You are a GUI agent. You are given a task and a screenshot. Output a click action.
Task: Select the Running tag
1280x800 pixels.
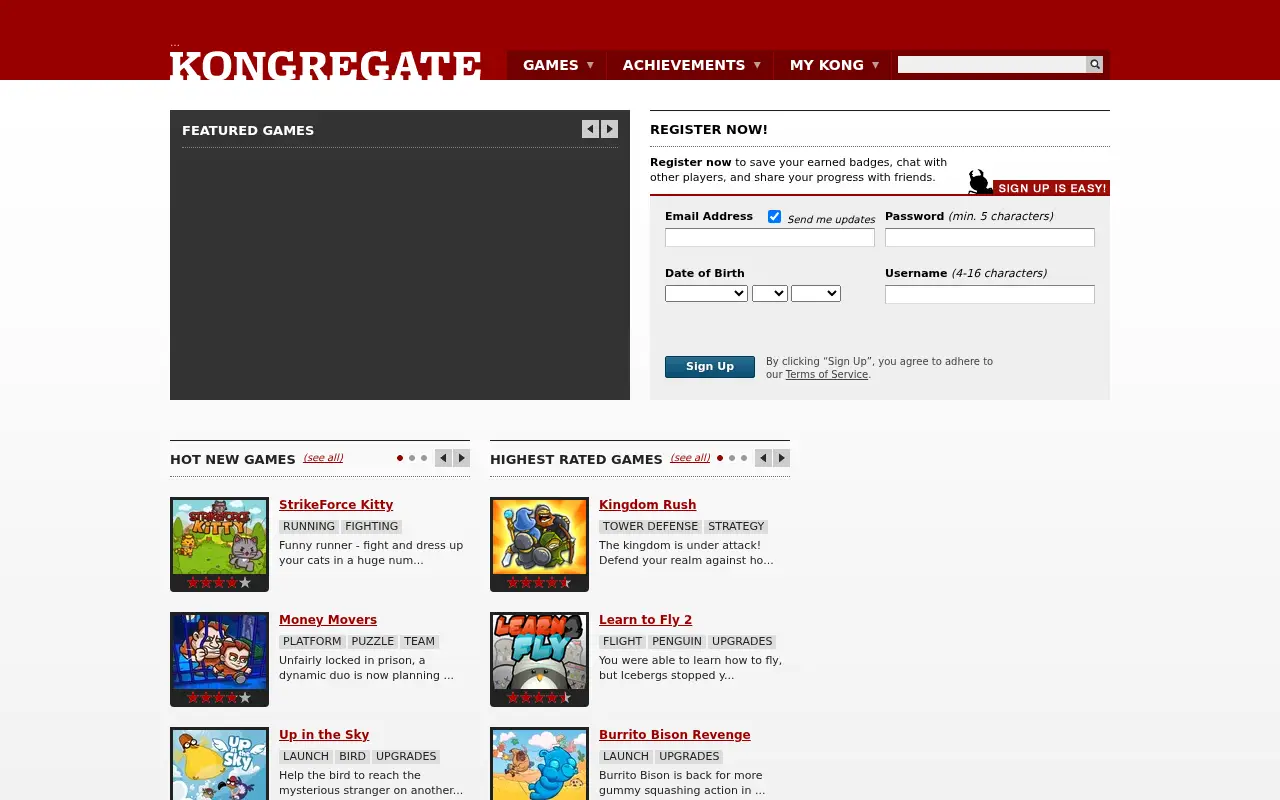309,526
